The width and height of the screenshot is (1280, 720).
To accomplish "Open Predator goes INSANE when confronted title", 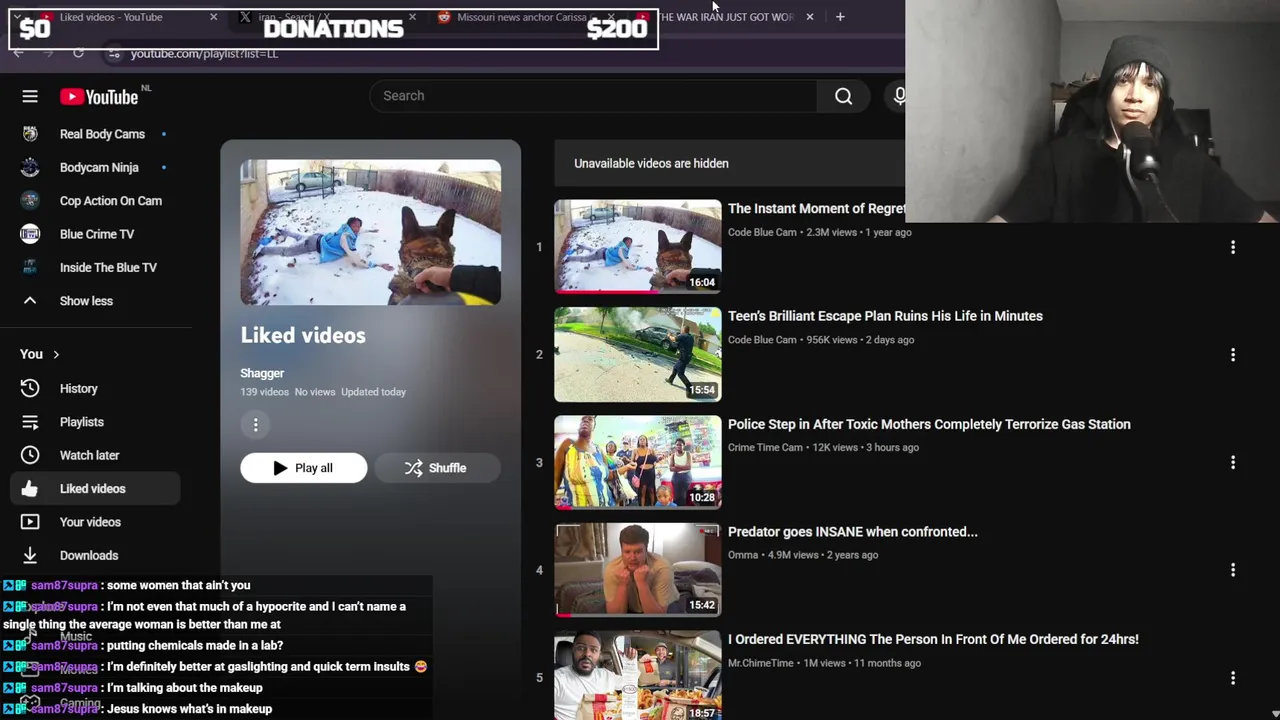I will point(853,532).
